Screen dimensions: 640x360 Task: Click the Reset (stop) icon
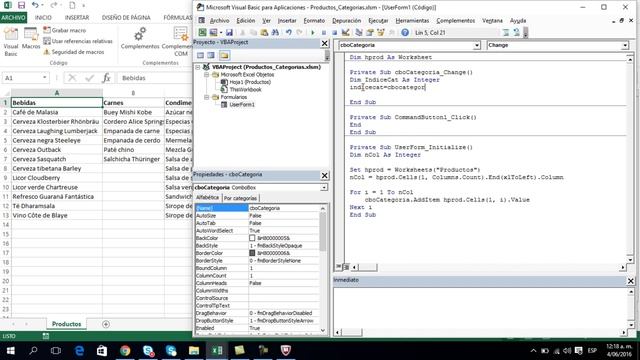[x=334, y=33]
